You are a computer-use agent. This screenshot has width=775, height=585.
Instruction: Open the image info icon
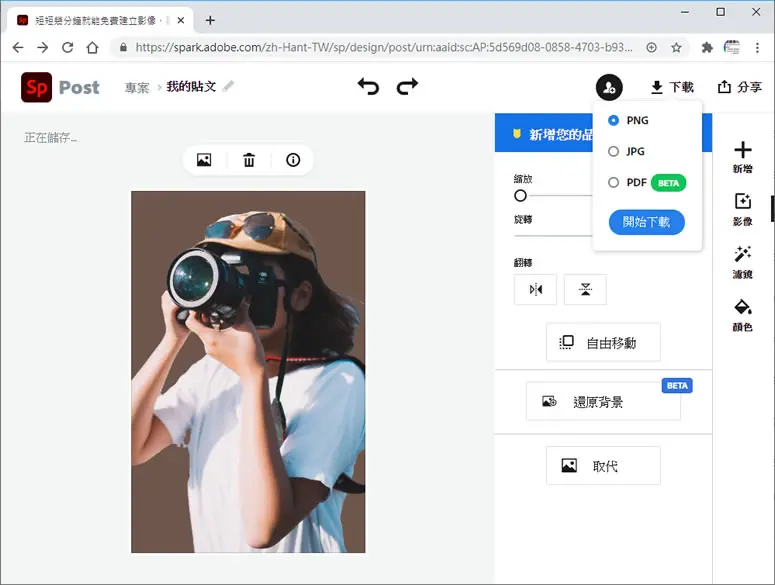[x=293, y=160]
